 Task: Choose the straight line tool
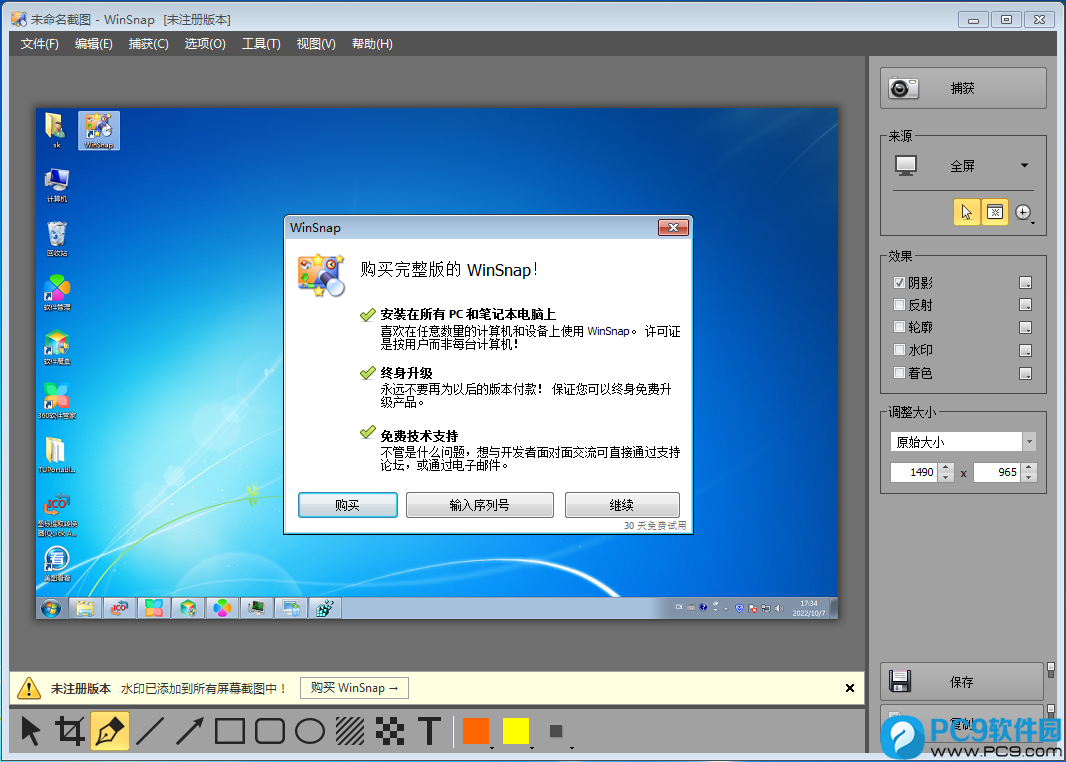[150, 731]
